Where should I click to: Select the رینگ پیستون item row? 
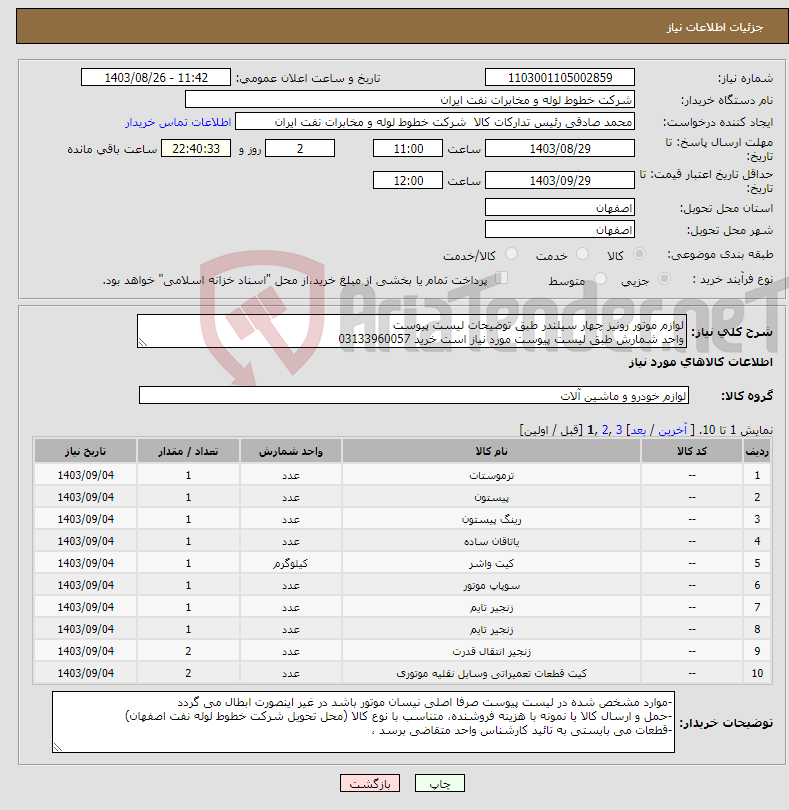[403, 519]
